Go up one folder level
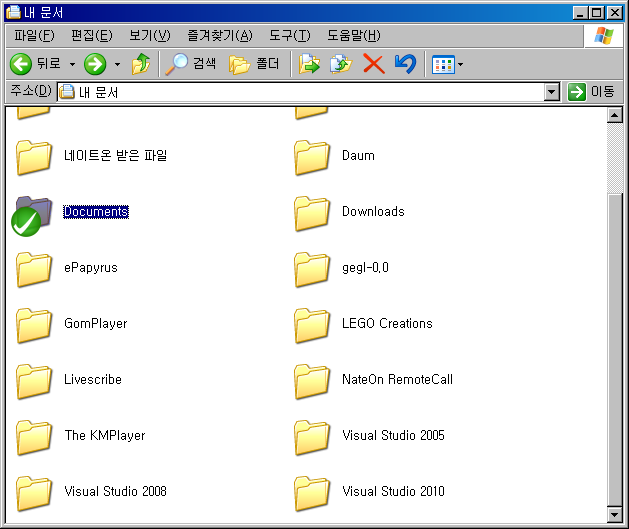 click(141, 64)
